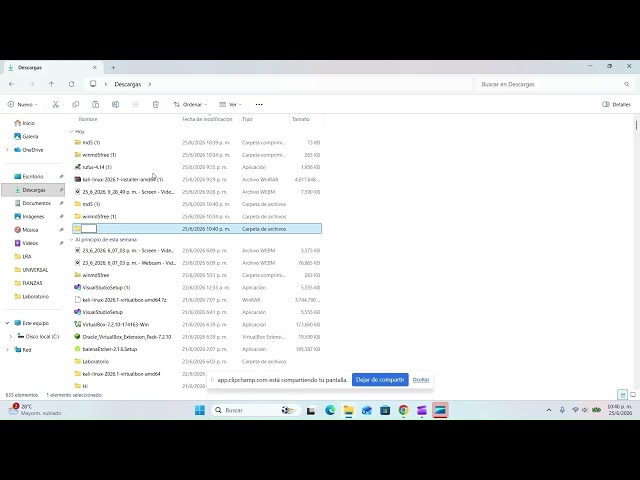Viewport: 640px width, 480px height.
Task: Show hidden system tray icons
Action: click(x=549, y=410)
